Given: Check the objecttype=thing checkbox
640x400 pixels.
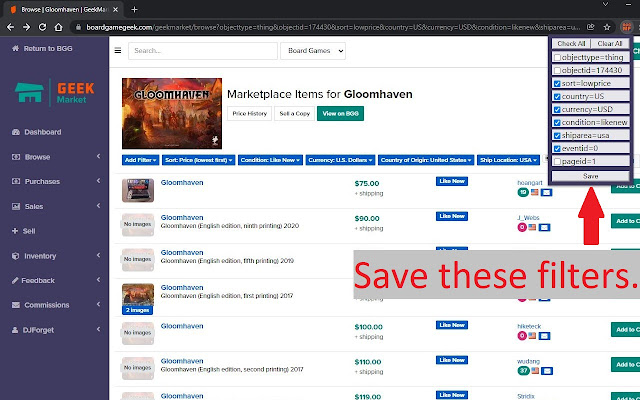Looking at the screenshot, I should point(557,58).
